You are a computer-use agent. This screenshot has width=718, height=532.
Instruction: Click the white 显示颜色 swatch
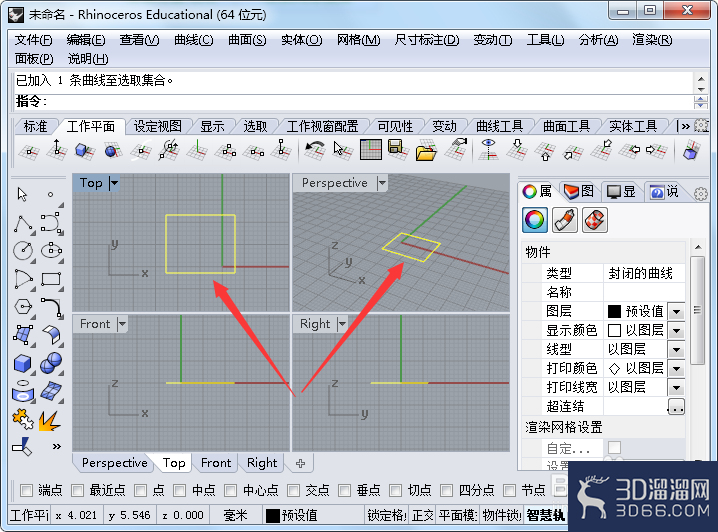614,331
